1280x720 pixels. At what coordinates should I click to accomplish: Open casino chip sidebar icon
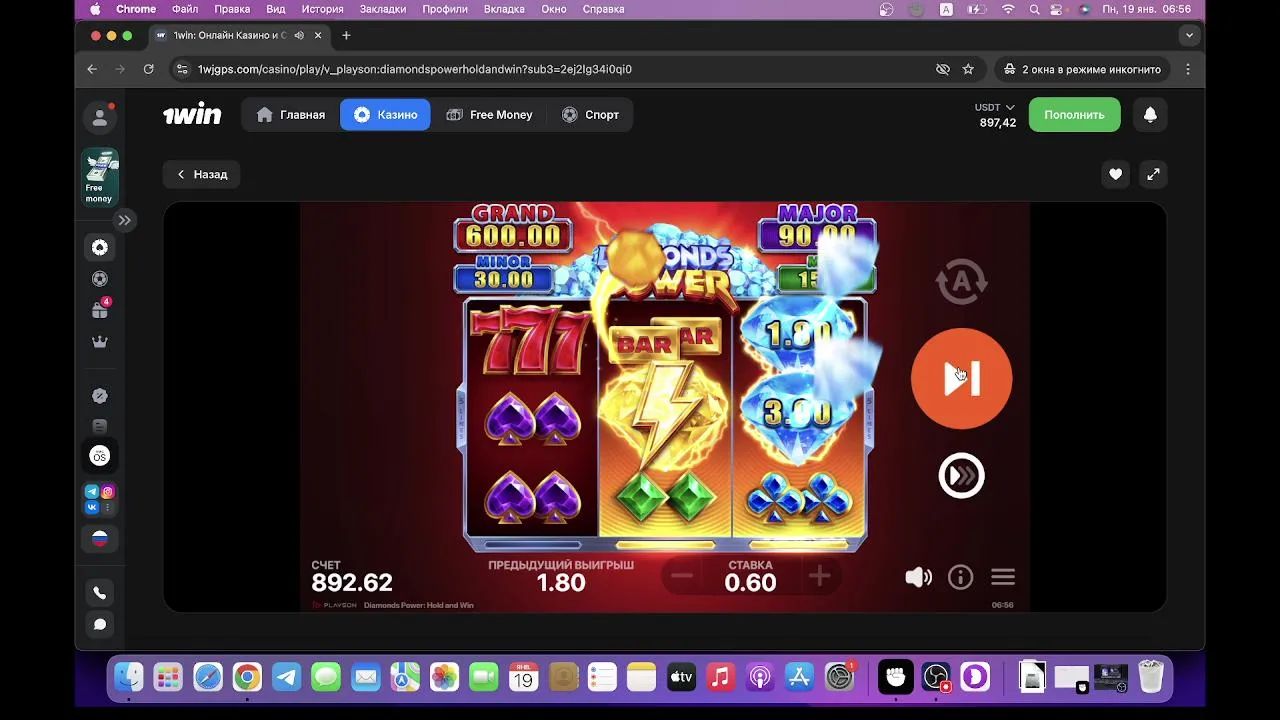[x=100, y=248]
